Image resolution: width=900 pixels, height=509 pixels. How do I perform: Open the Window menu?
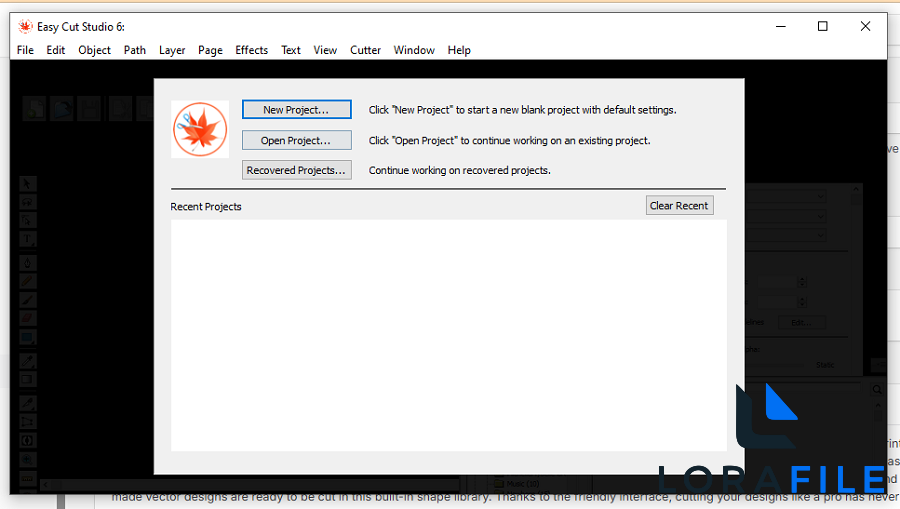tap(414, 50)
